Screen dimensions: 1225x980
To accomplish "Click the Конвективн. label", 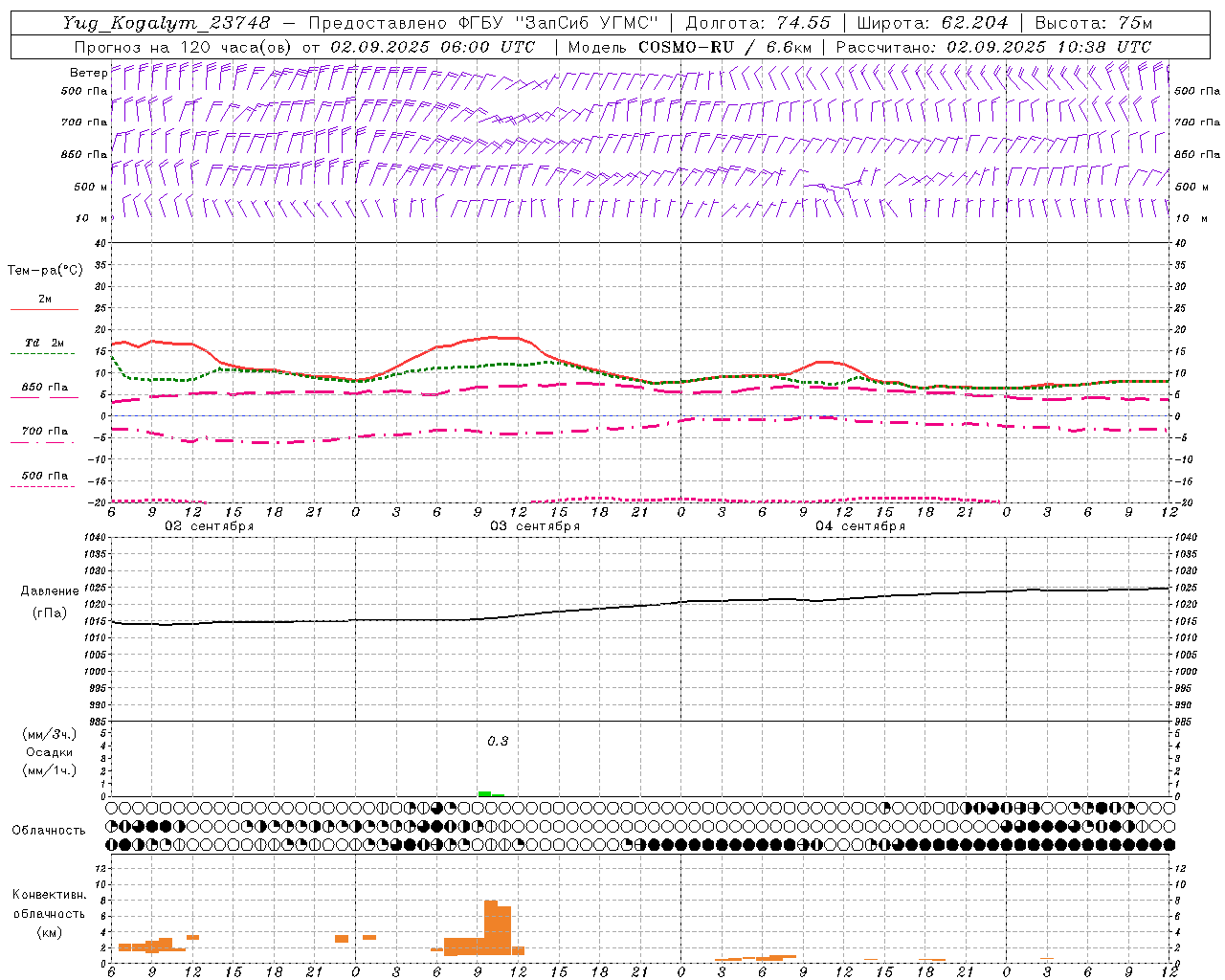I will [49, 895].
